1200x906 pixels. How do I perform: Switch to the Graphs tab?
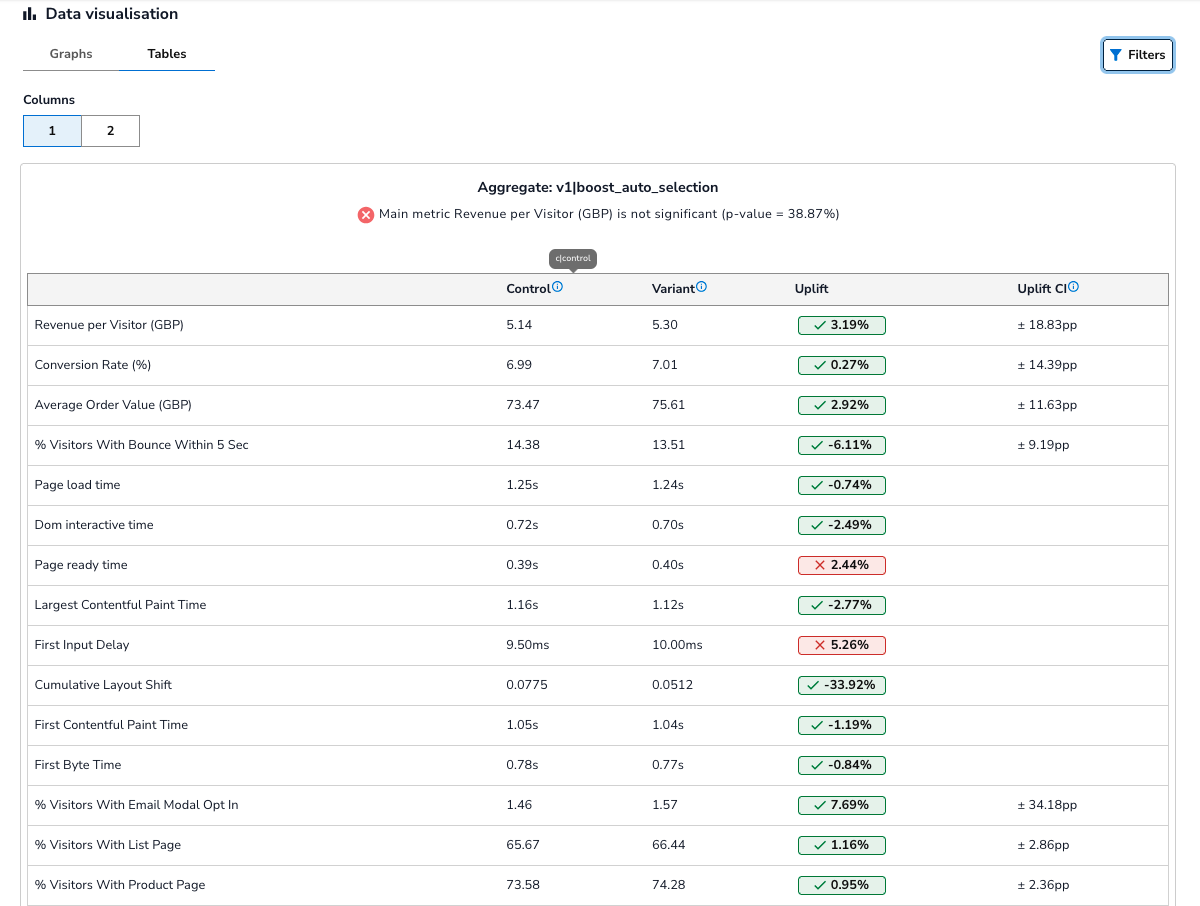(71, 54)
